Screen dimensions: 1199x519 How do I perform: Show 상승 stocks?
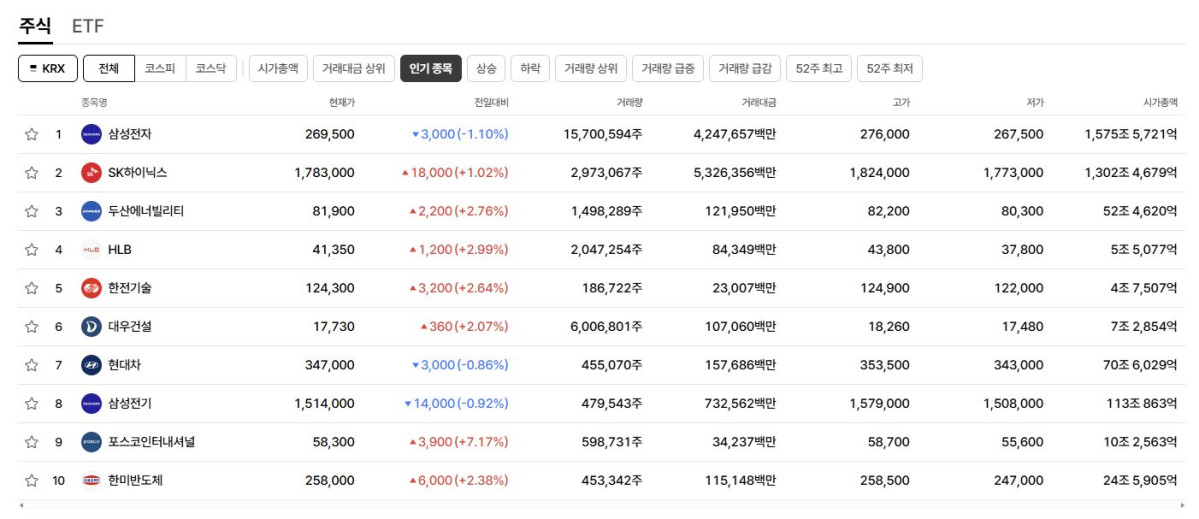[x=486, y=68]
